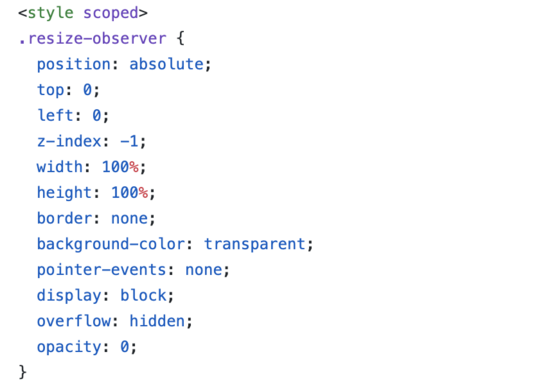
Task: Click the 100% value after height
Action: [129, 192]
